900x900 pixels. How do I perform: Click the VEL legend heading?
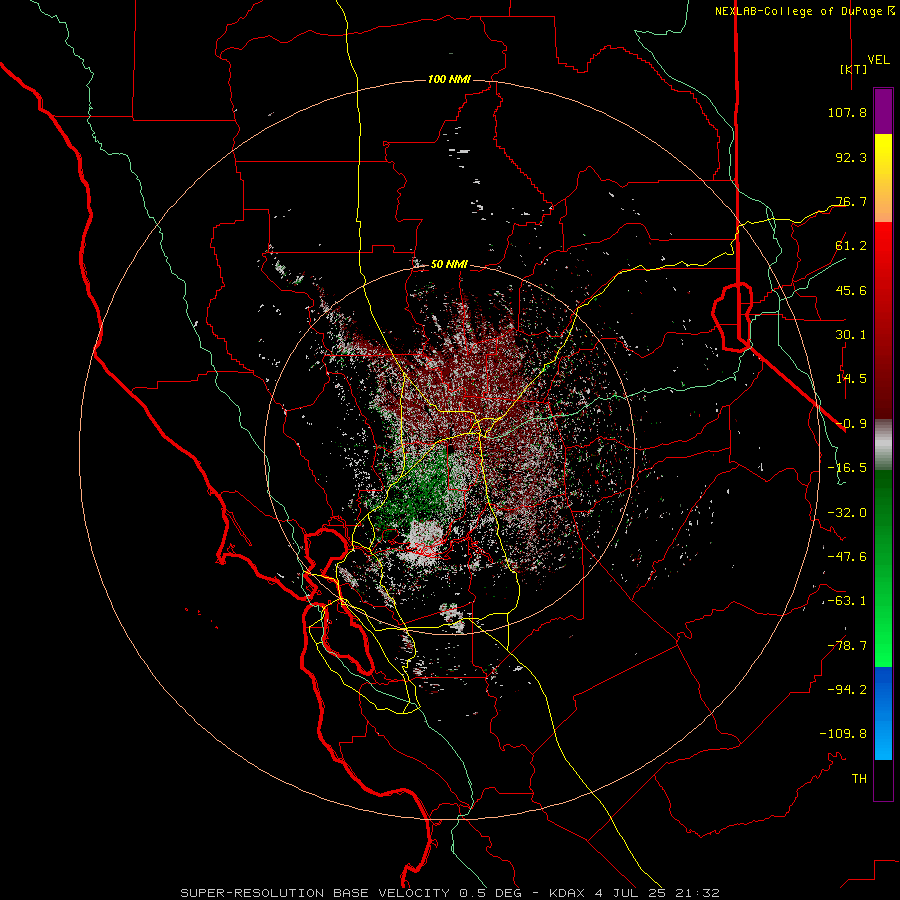pyautogui.click(x=878, y=60)
